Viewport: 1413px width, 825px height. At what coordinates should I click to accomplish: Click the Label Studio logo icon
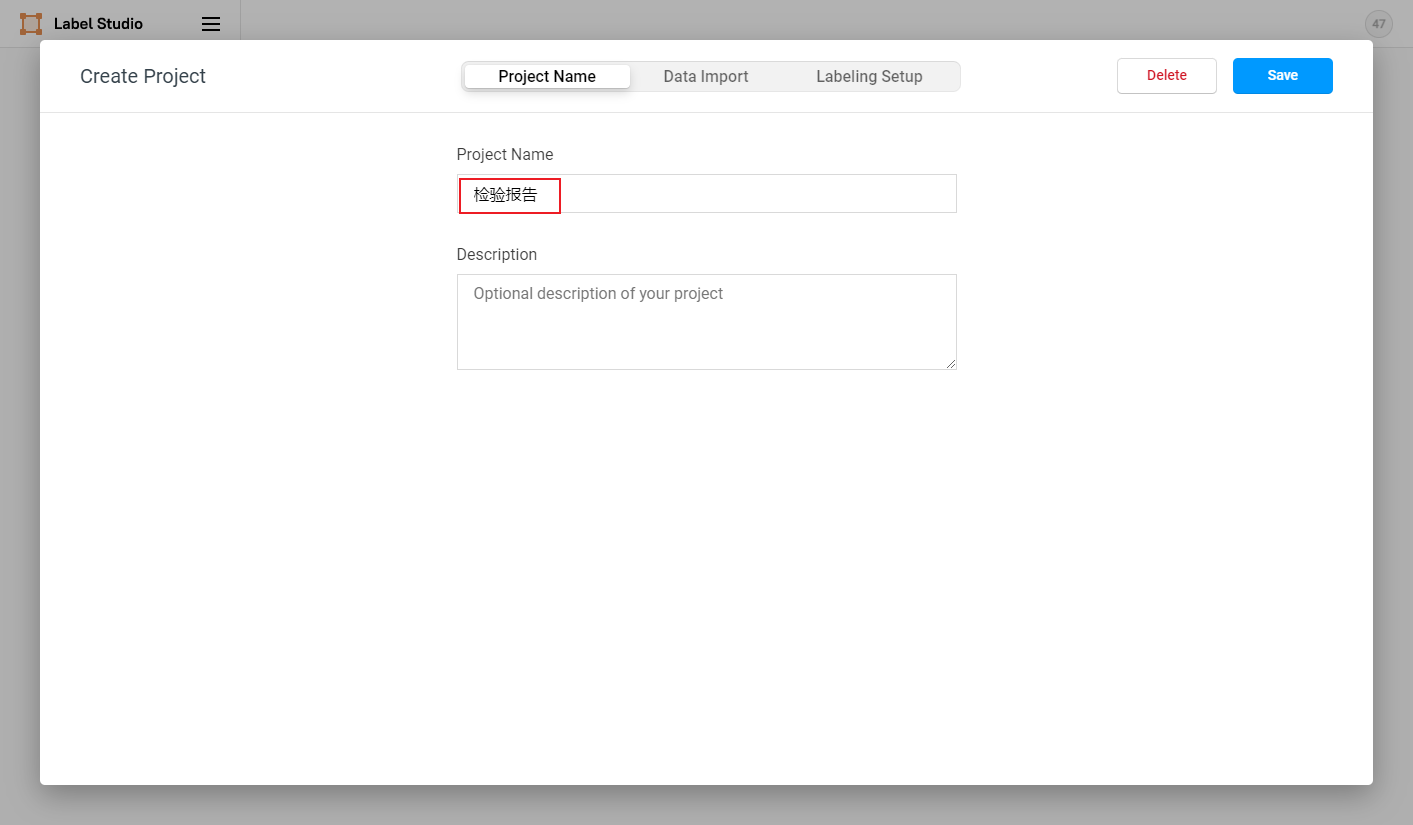pos(31,24)
